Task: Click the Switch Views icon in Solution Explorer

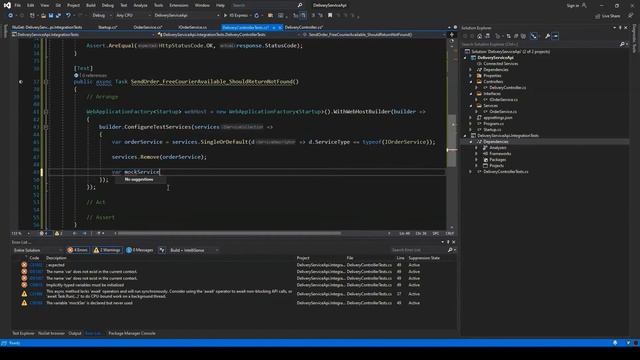Action: pos(487,36)
